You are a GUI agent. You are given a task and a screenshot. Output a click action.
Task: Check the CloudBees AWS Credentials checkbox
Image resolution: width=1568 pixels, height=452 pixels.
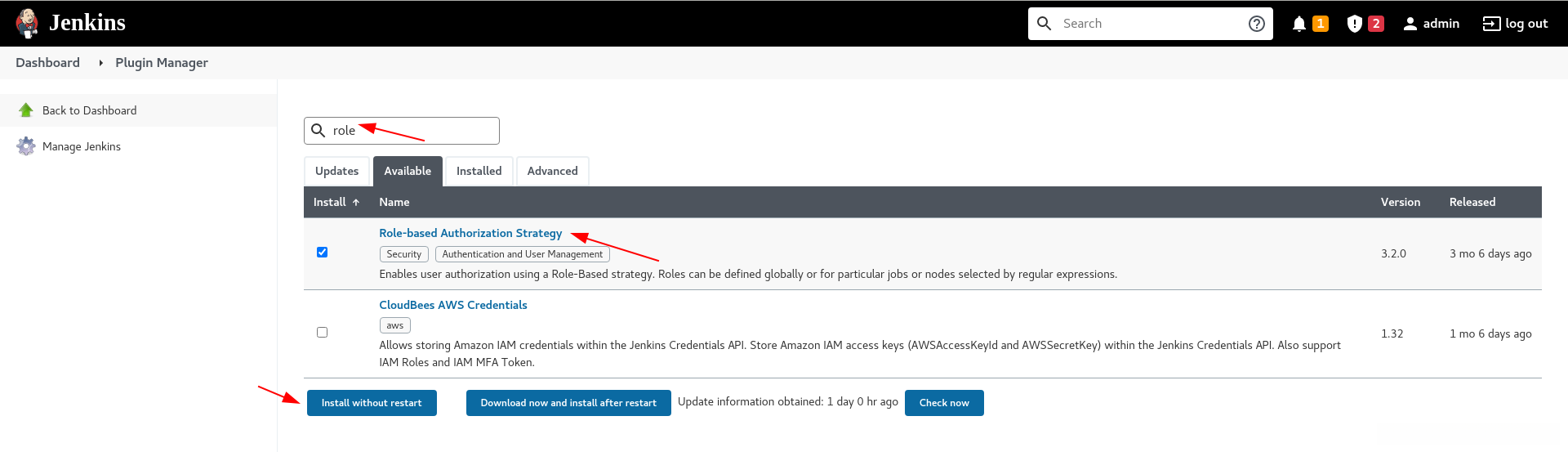pos(323,333)
